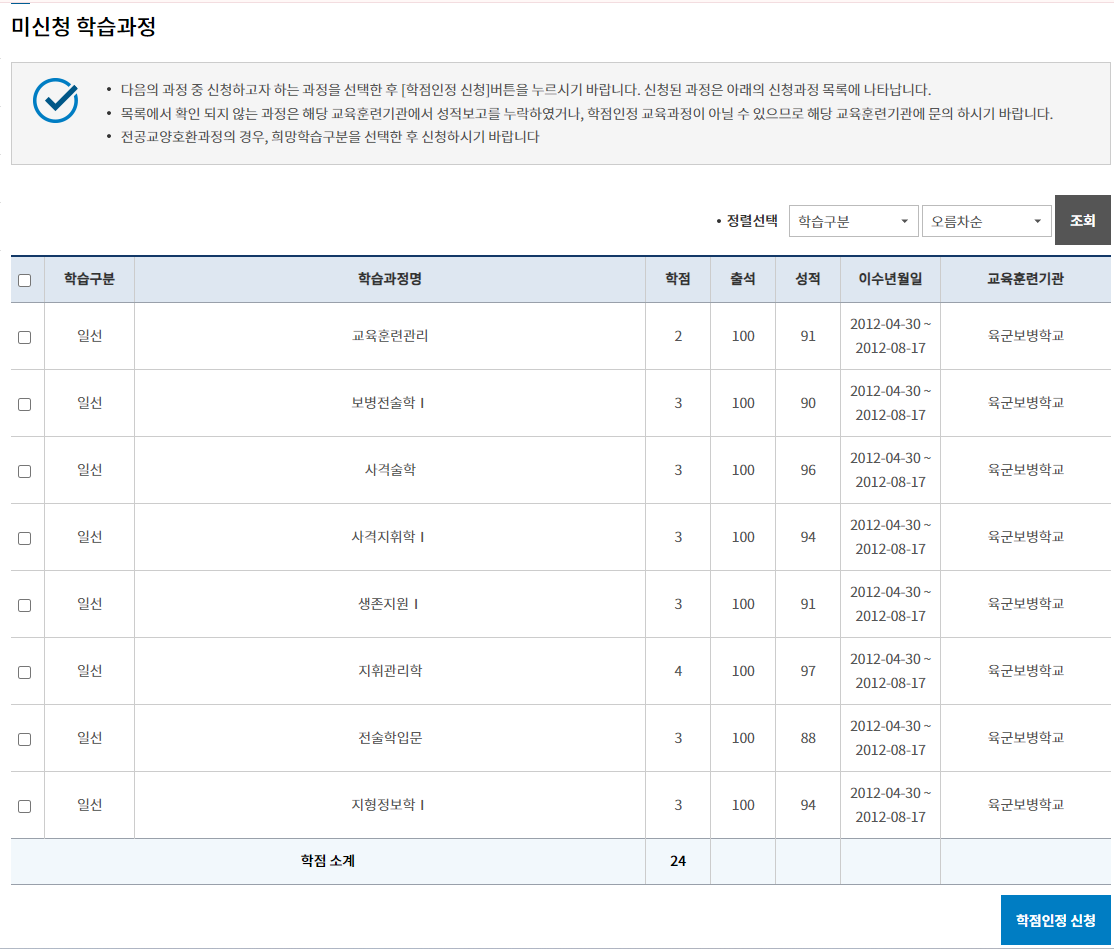Click grade 96 in 사격술학 row
Screen dimensions: 1114x949
[808, 470]
